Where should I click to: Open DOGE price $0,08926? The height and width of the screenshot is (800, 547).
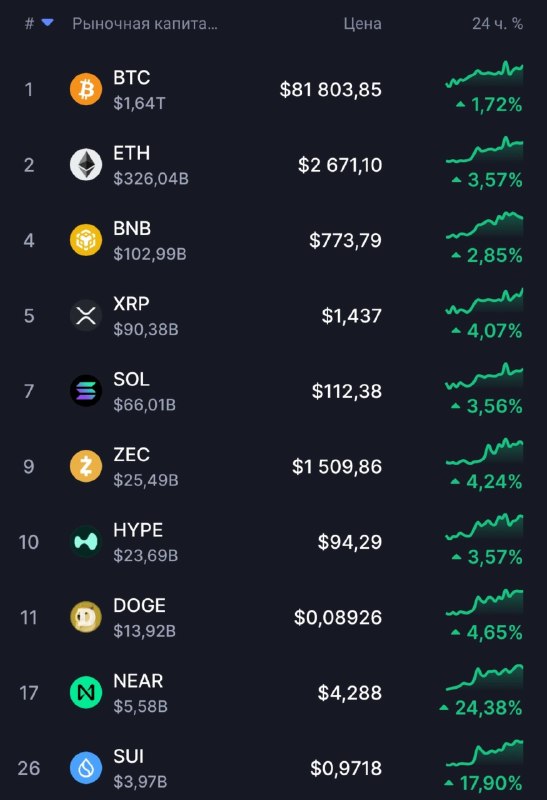338,617
